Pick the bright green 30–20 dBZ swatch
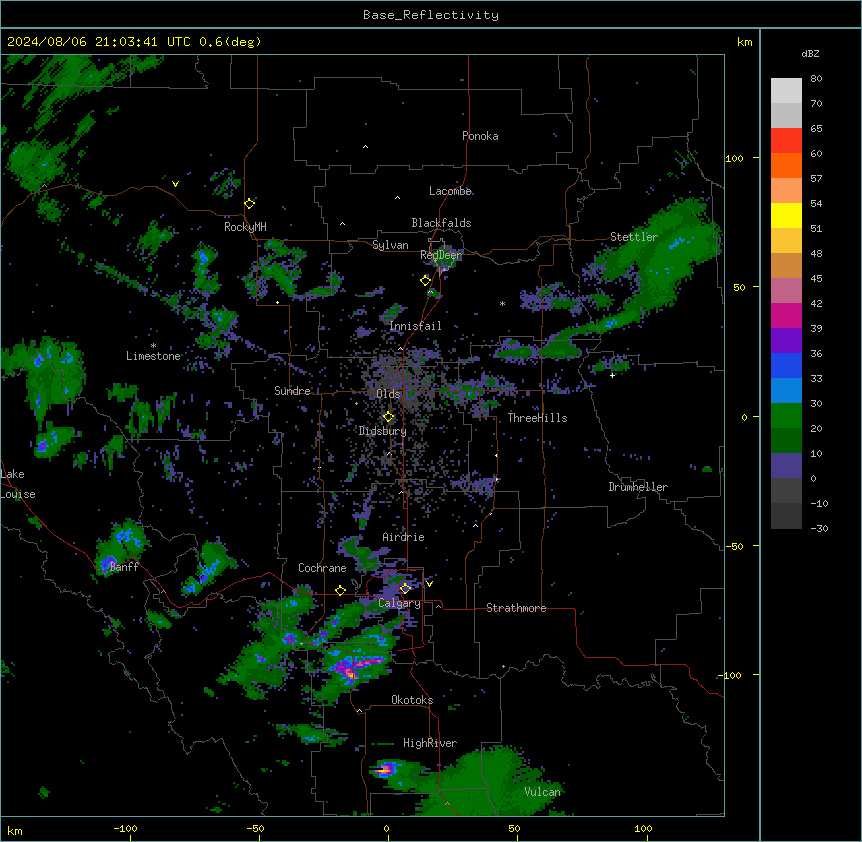Image resolution: width=862 pixels, height=842 pixels. click(x=786, y=416)
